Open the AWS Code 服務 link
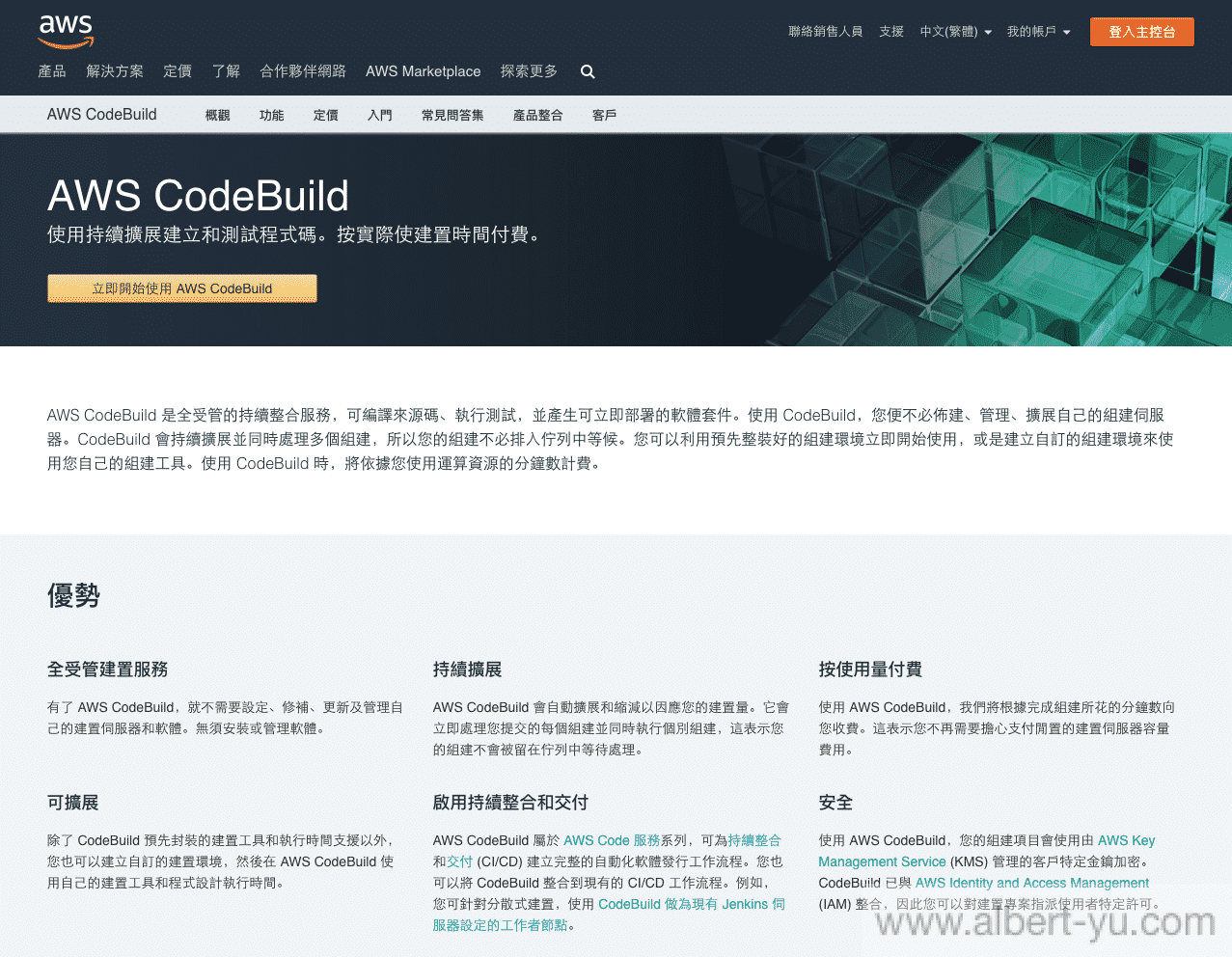The height and width of the screenshot is (957, 1232). point(612,840)
